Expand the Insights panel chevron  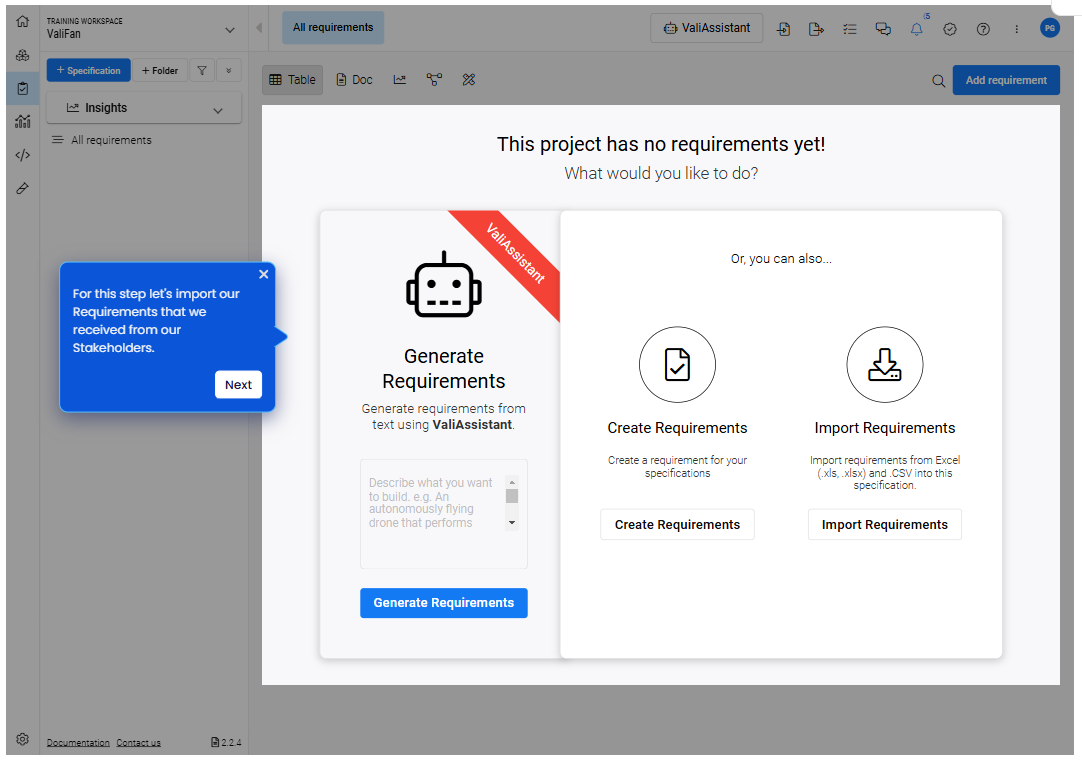pos(218,110)
